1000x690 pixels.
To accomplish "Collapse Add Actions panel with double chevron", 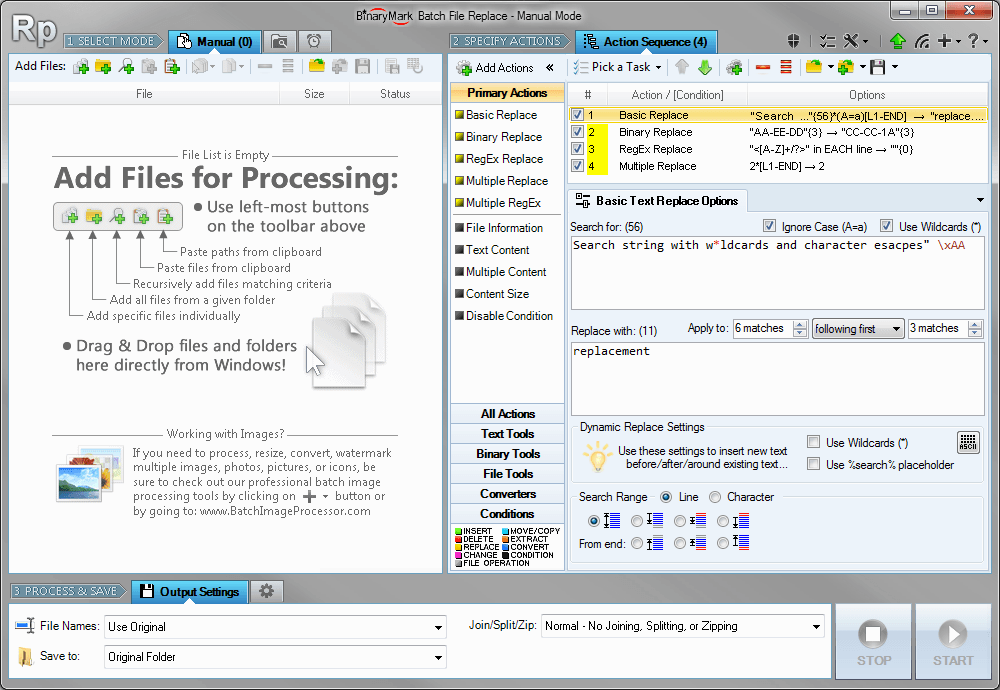I will [x=550, y=68].
